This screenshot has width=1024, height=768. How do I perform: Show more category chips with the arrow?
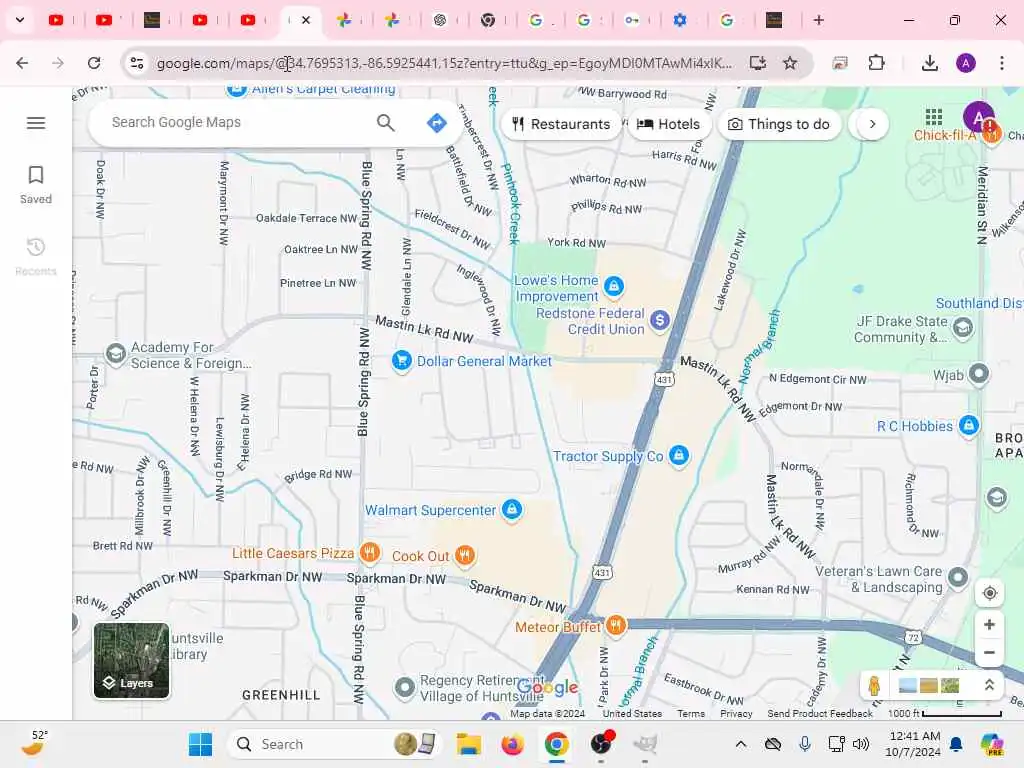tap(872, 124)
